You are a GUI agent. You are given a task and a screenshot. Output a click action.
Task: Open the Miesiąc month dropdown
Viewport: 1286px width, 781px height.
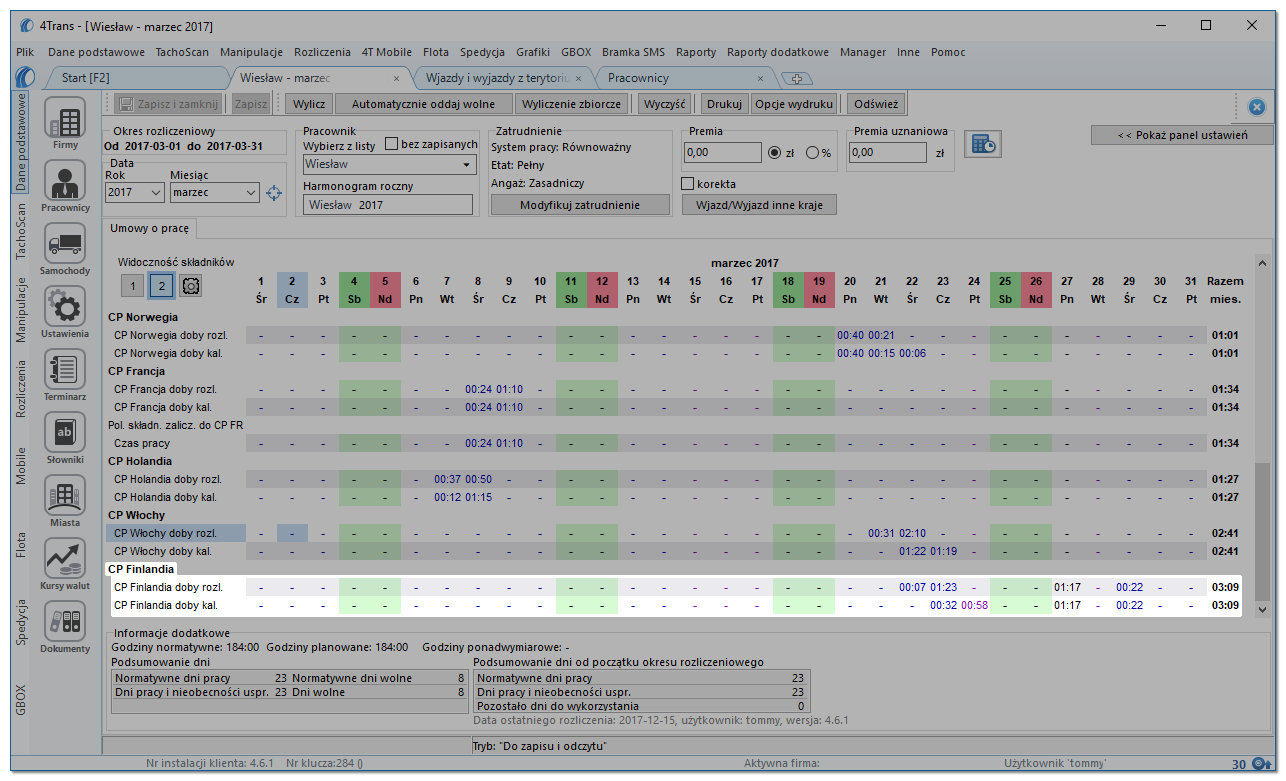pos(251,192)
